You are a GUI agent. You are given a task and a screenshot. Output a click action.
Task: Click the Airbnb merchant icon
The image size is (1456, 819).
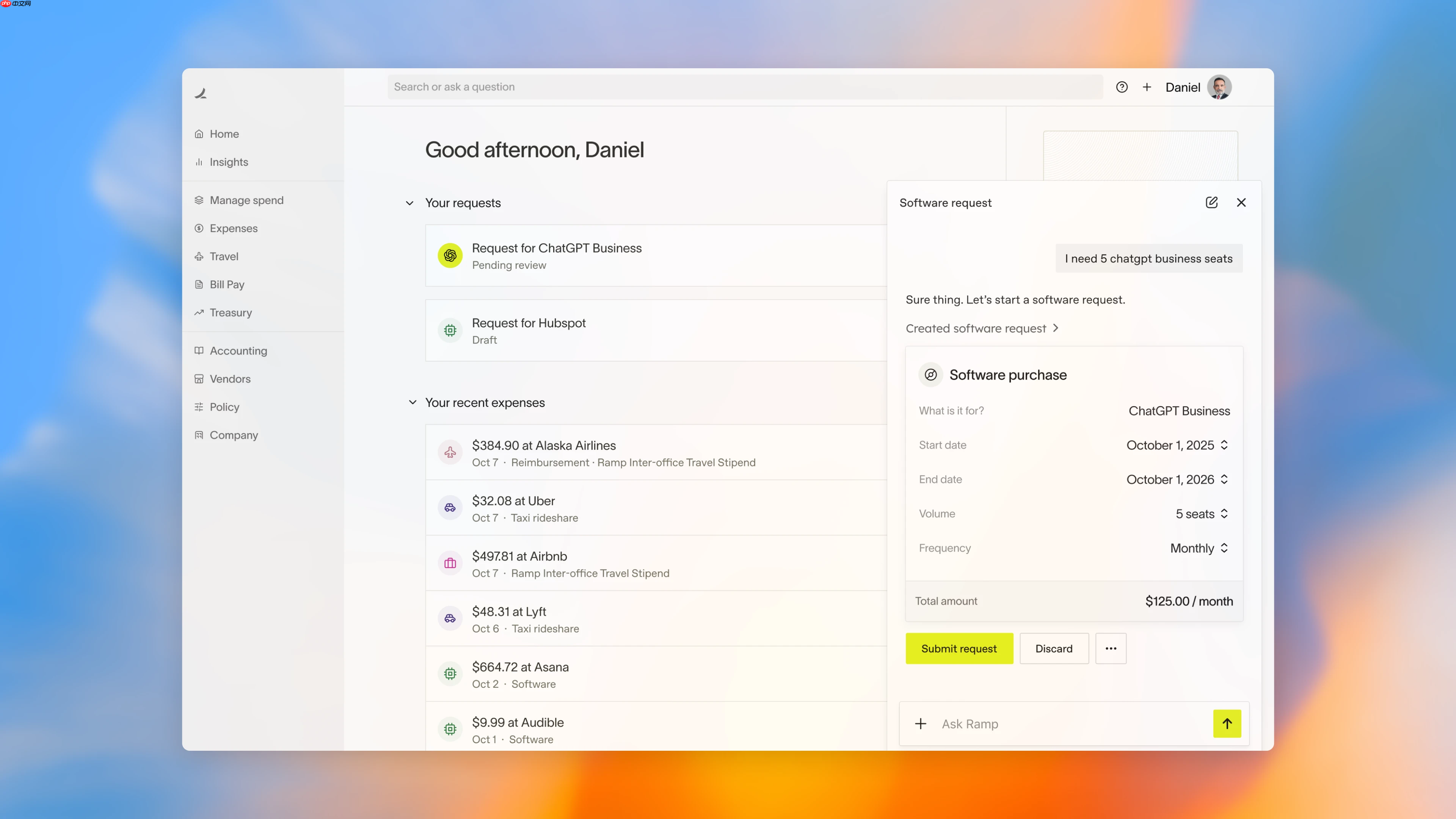click(450, 563)
